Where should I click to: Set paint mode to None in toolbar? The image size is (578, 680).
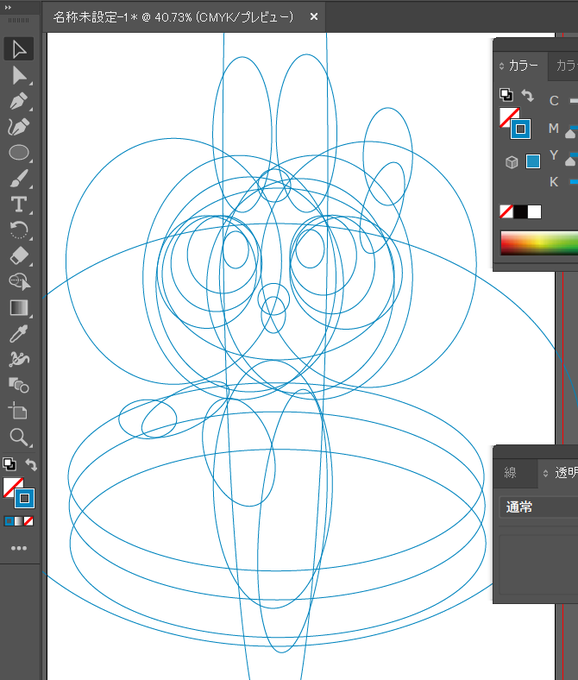[x=29, y=521]
